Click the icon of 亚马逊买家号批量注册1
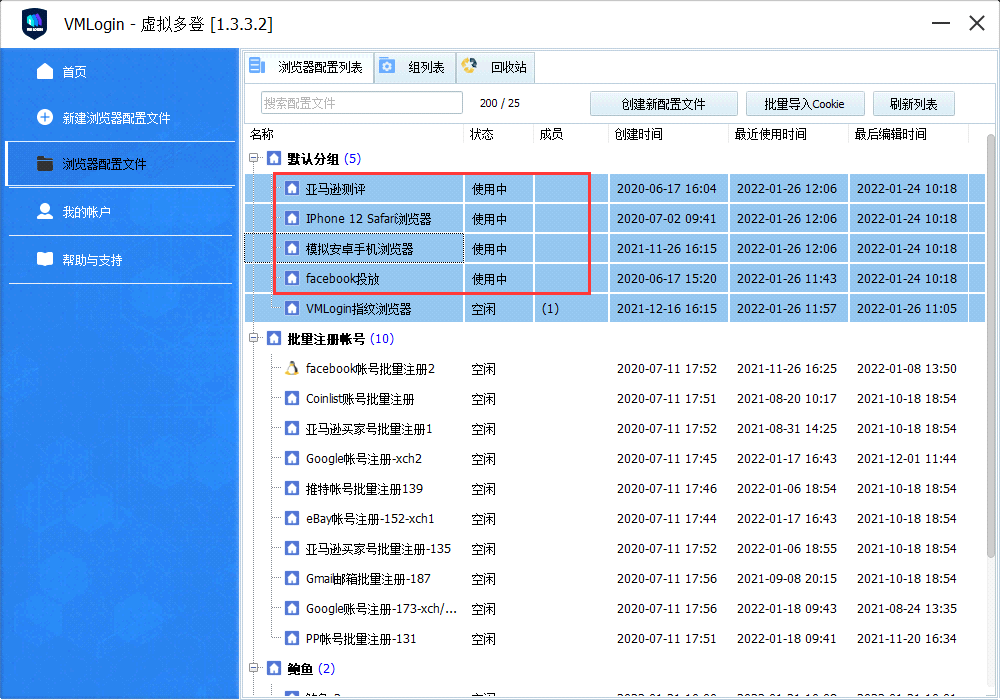Image resolution: width=1000 pixels, height=700 pixels. 292,428
